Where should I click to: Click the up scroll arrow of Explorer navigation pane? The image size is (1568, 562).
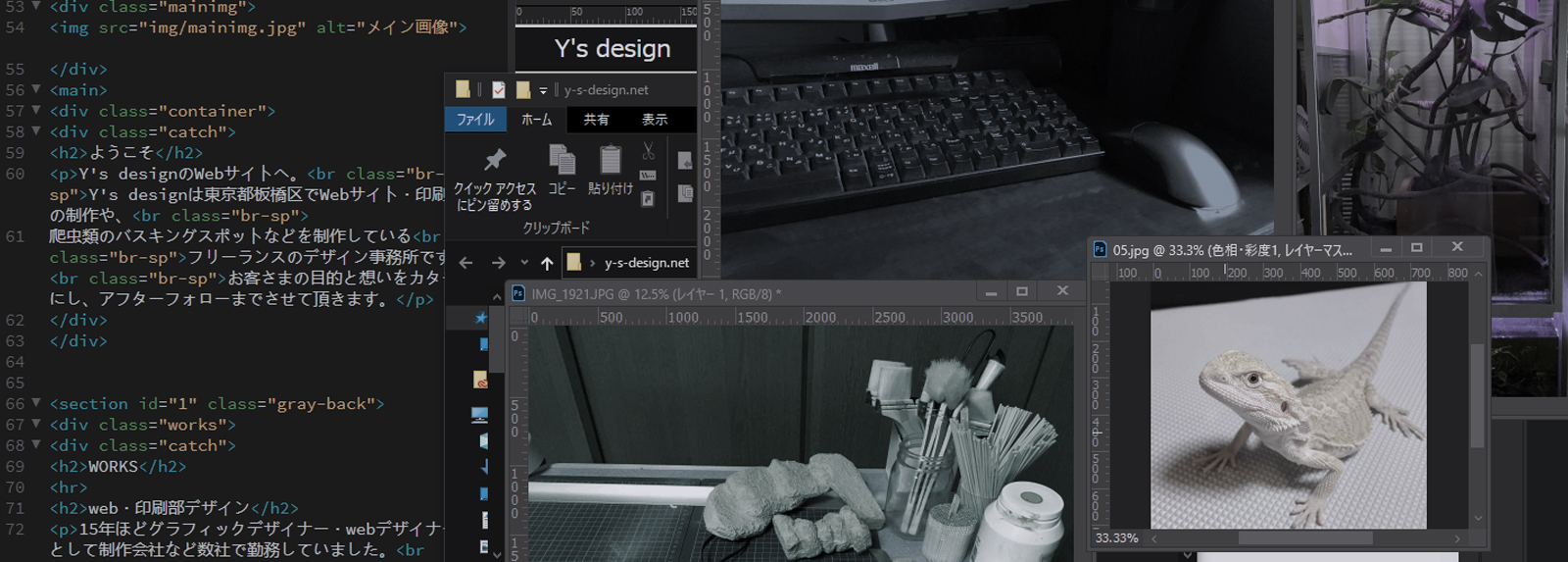coord(497,296)
